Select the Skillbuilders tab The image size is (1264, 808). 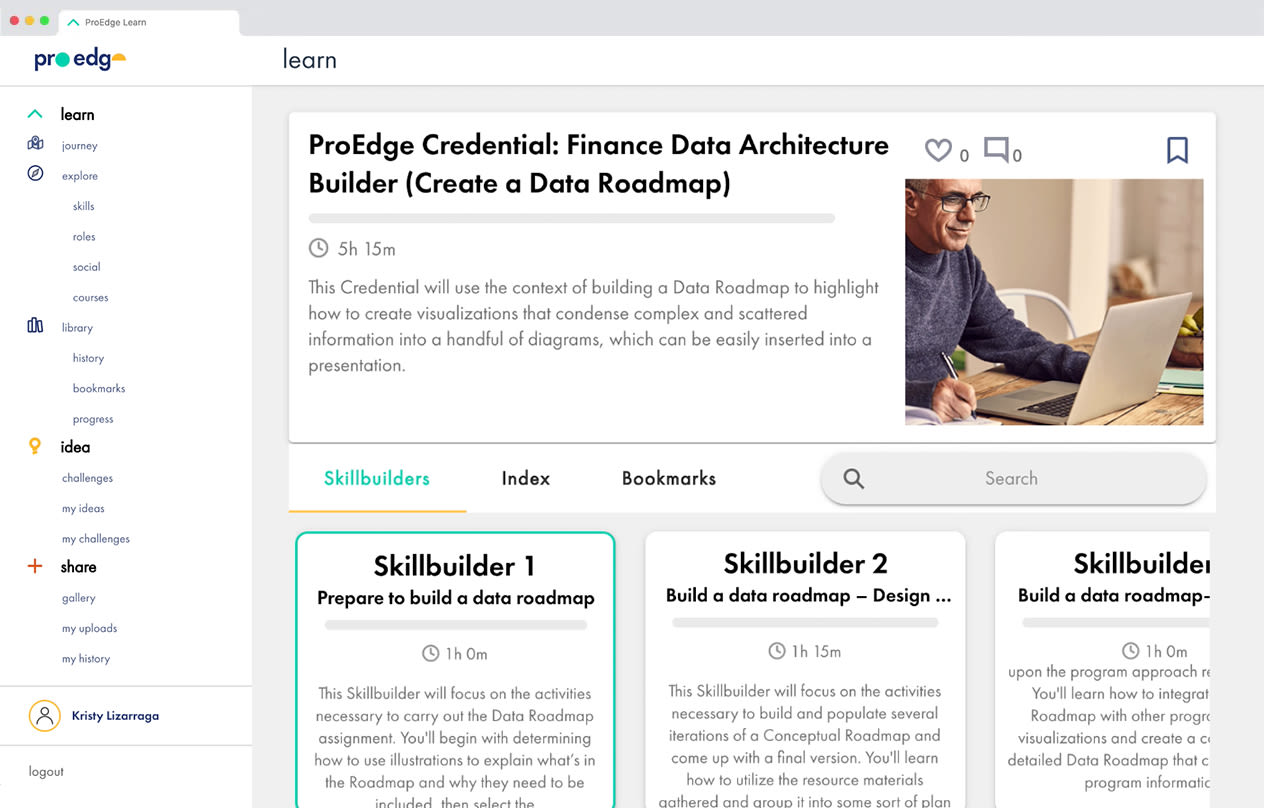point(376,478)
